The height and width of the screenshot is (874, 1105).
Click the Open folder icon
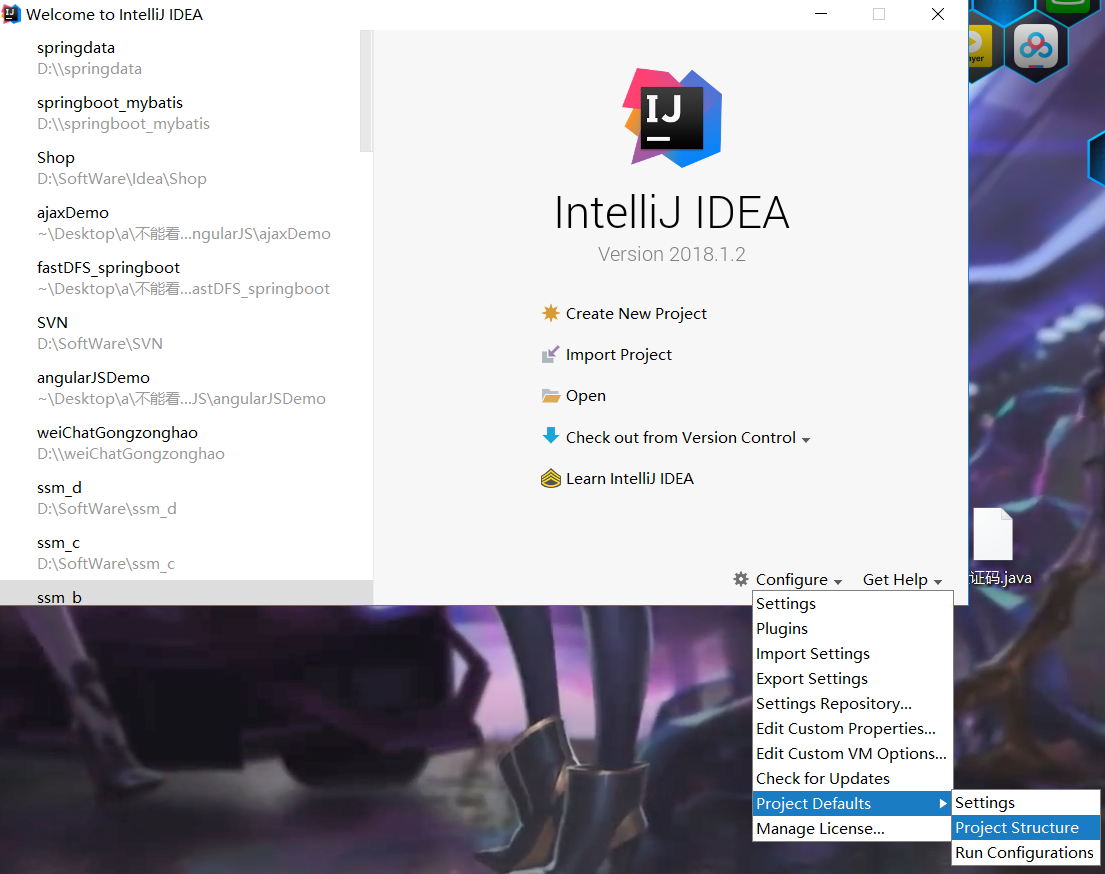(x=550, y=396)
